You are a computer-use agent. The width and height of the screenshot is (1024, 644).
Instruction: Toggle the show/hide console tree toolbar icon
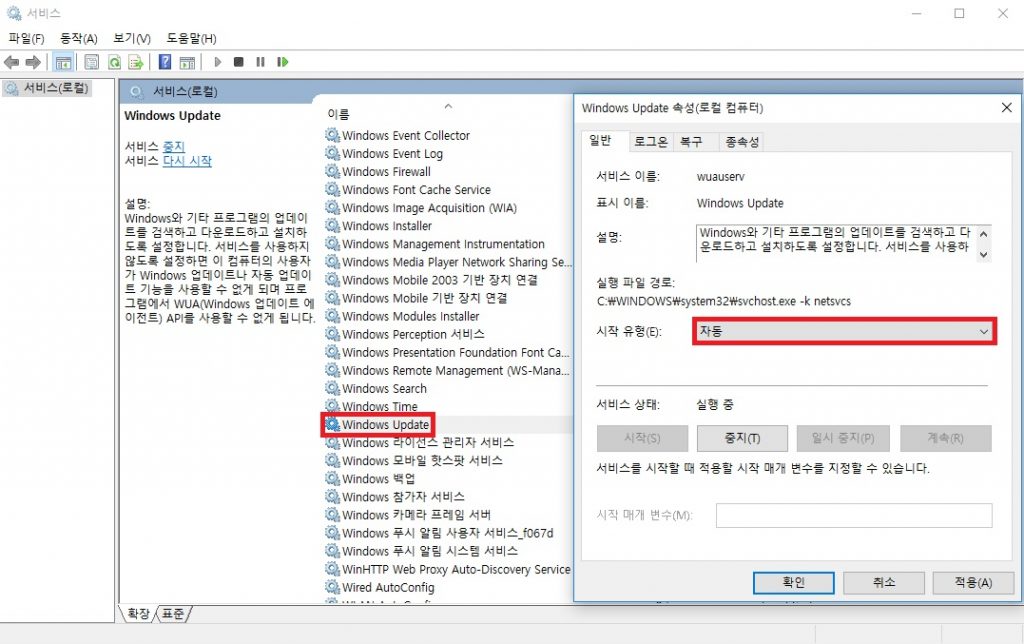click(x=63, y=62)
